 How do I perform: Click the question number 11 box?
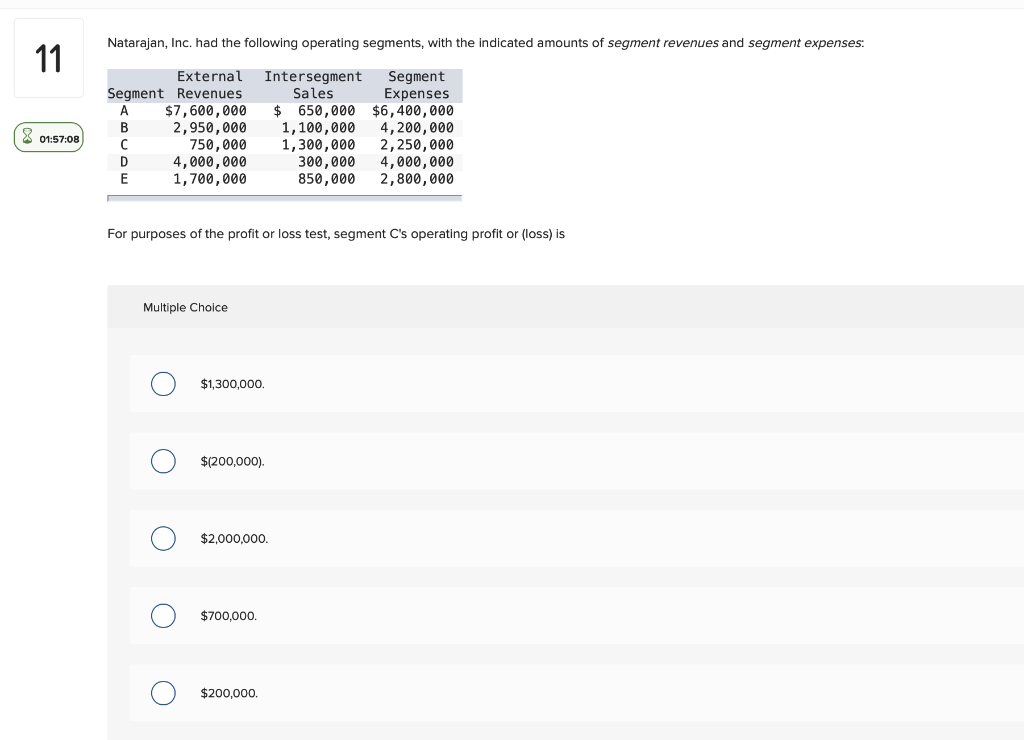(x=48, y=57)
